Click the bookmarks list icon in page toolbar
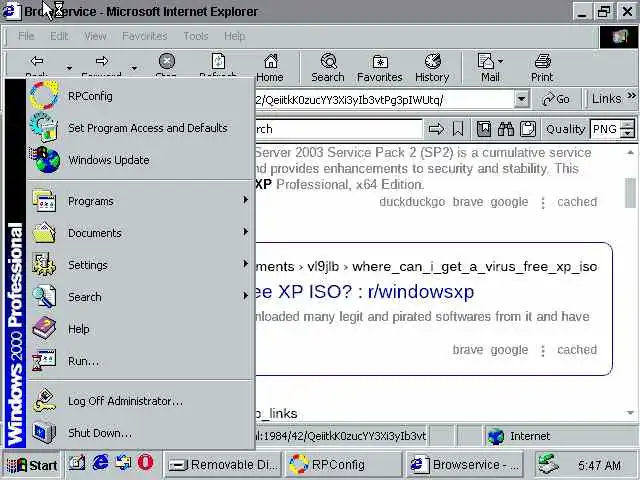 [484, 129]
